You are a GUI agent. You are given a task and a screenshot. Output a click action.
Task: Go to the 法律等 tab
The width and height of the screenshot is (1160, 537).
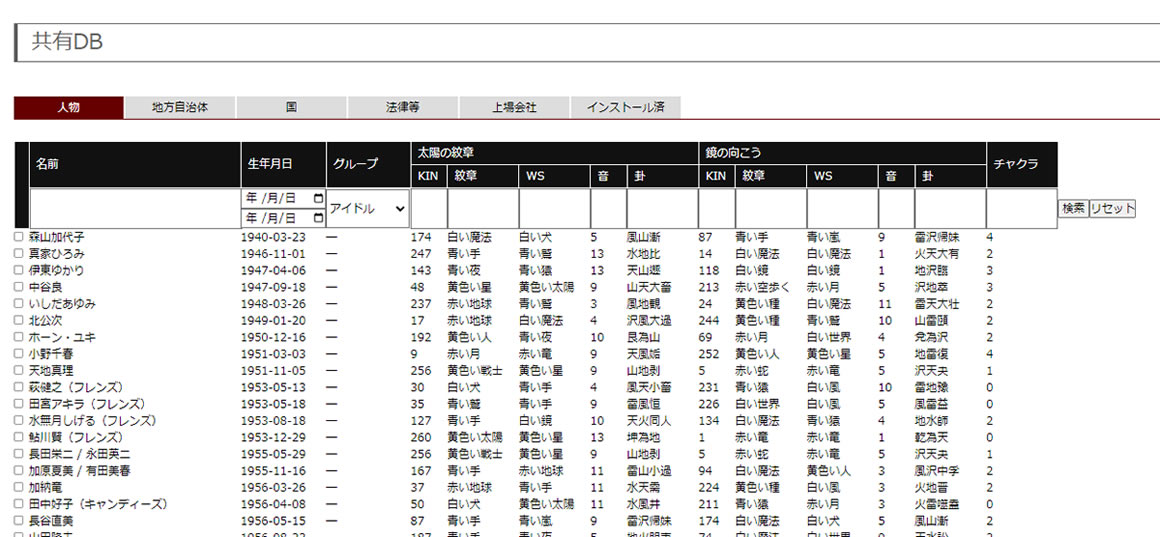click(403, 107)
